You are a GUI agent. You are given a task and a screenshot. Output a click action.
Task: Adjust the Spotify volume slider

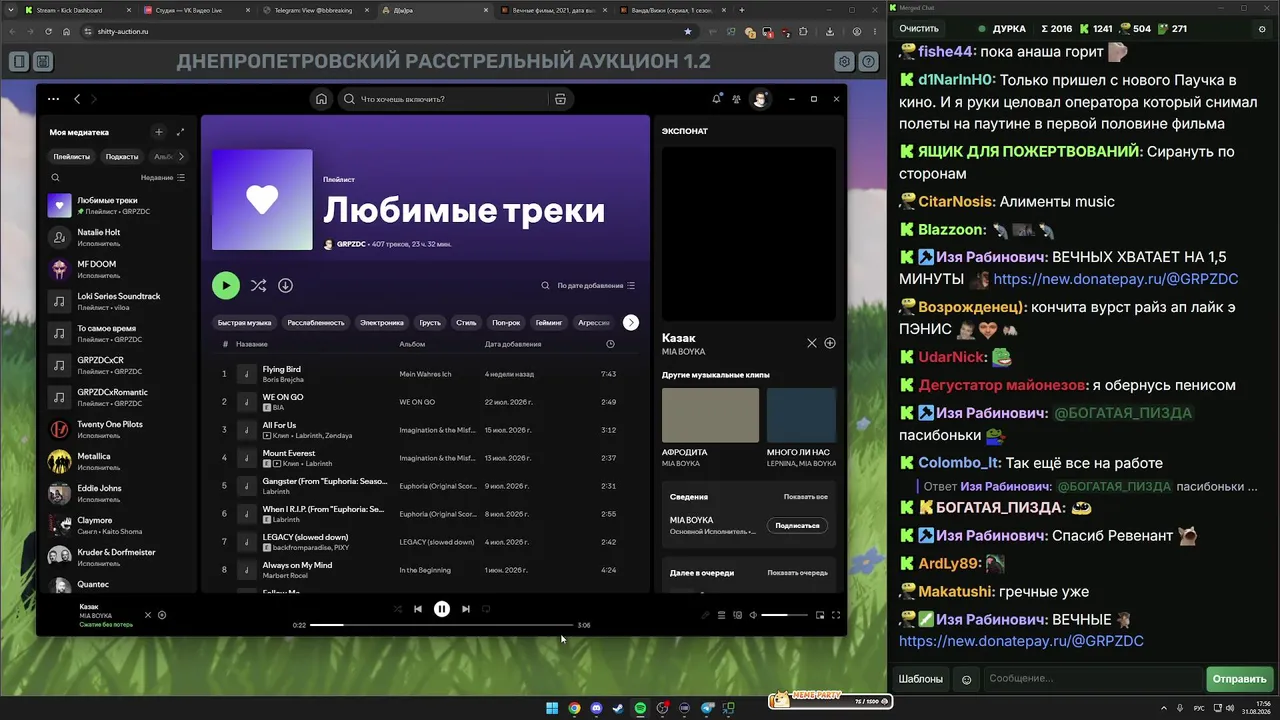coord(784,615)
